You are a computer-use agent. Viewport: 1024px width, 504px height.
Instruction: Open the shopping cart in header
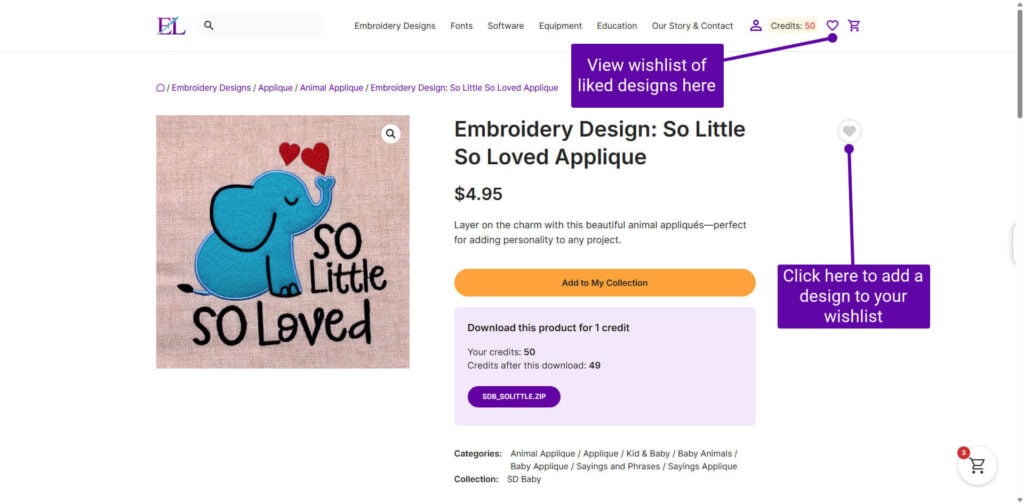click(854, 26)
